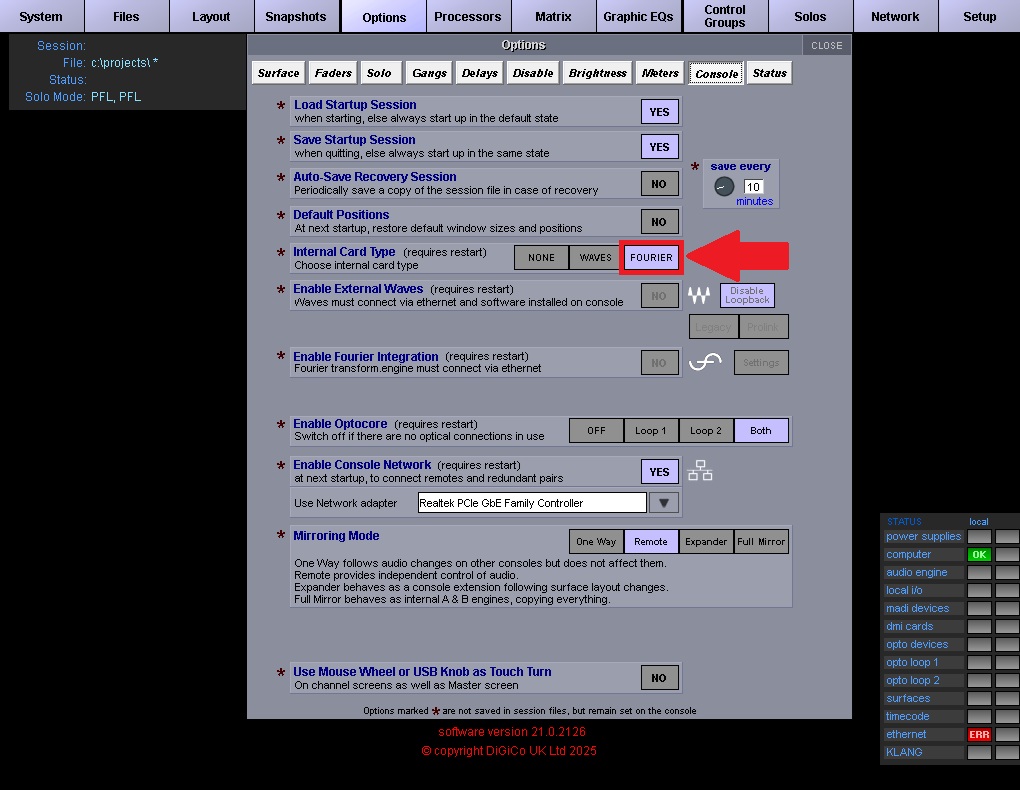Click the timecode status label

pos(907,716)
